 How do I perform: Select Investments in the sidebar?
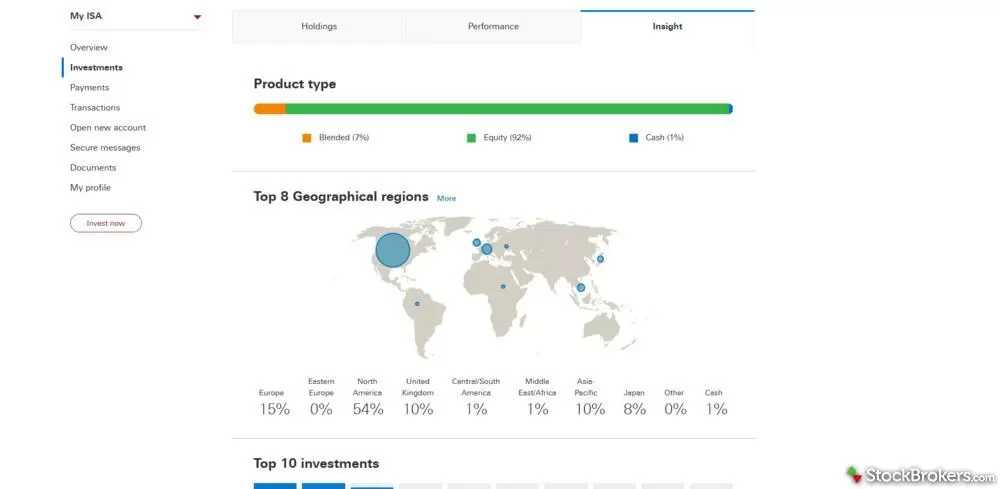tap(96, 68)
